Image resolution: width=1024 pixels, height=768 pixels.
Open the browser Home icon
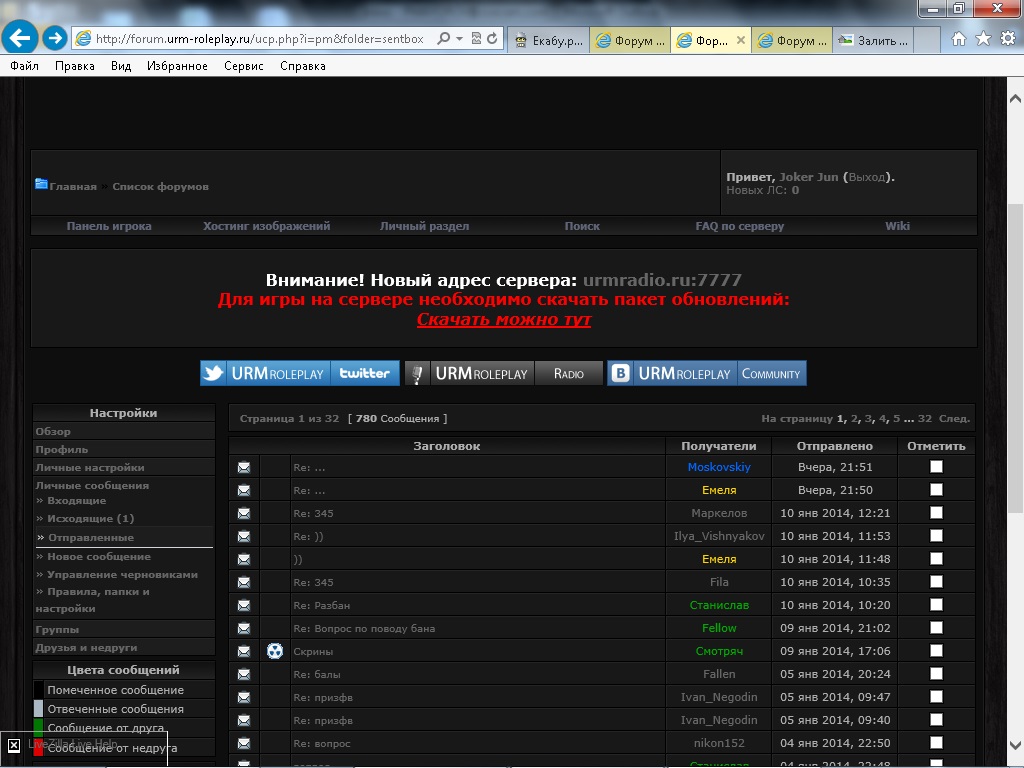pos(959,39)
